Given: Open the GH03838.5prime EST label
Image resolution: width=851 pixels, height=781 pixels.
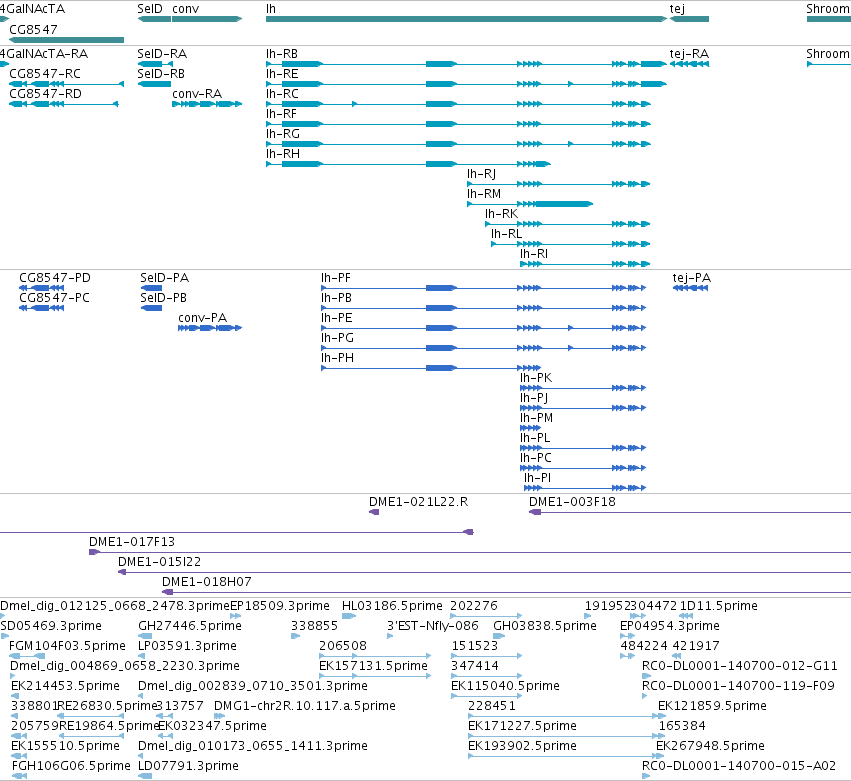Looking at the screenshot, I should [545, 626].
